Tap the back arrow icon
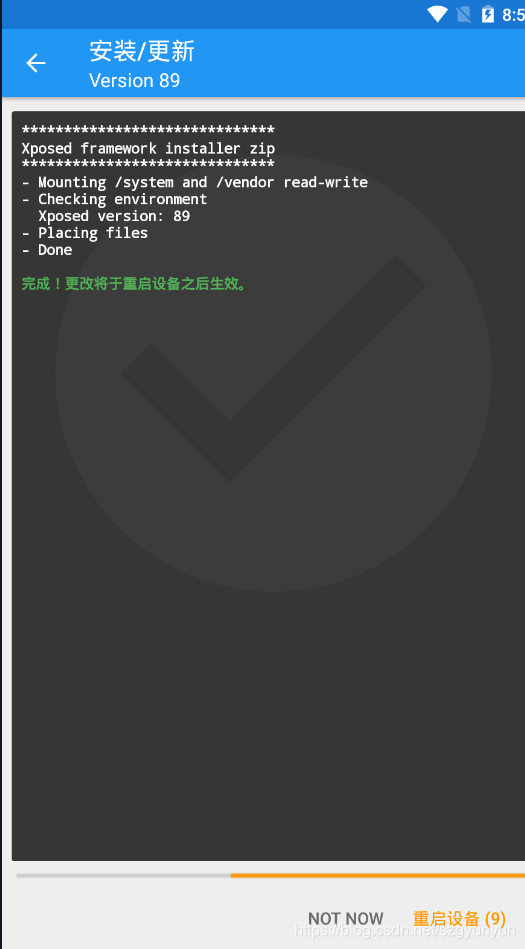 [x=36, y=63]
